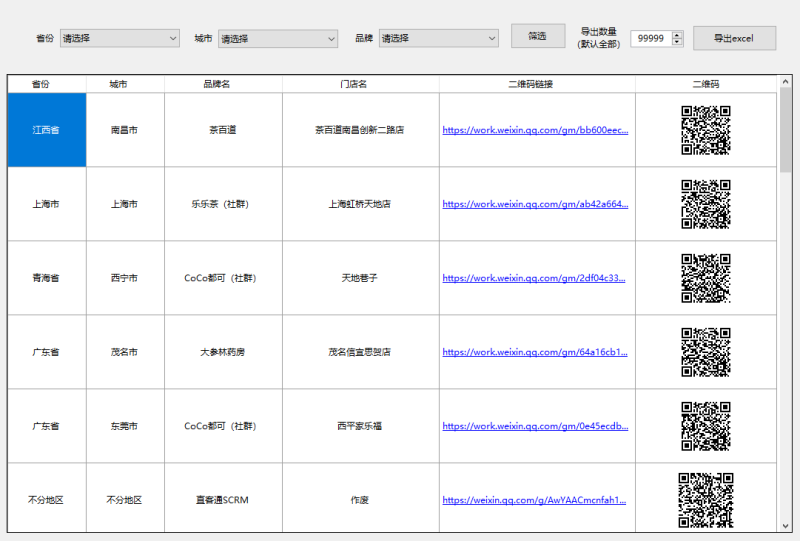The width and height of the screenshot is (800, 541).
Task: Select the 大参林药房 cell
Action: coord(223,352)
